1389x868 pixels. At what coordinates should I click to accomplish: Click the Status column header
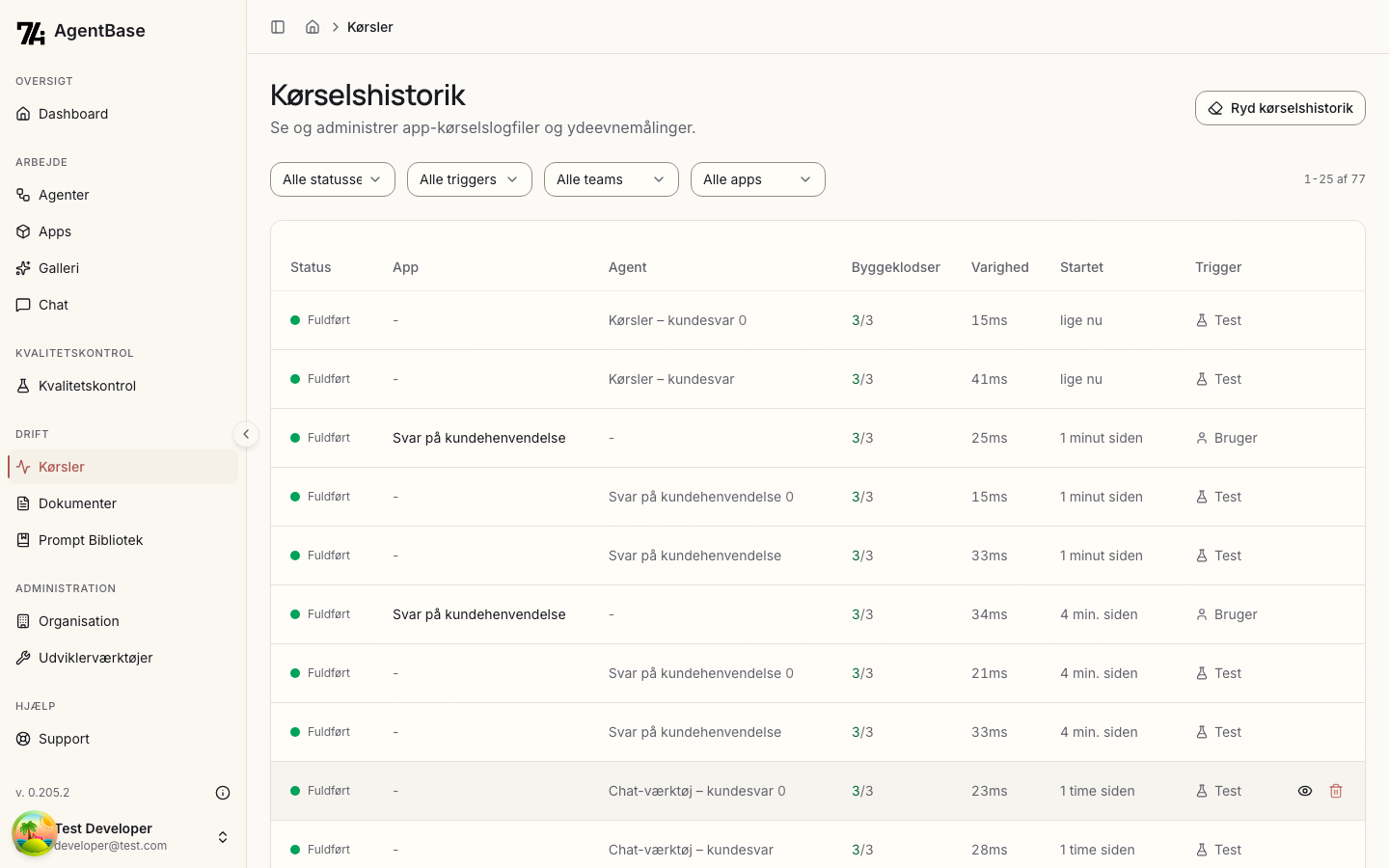311,267
